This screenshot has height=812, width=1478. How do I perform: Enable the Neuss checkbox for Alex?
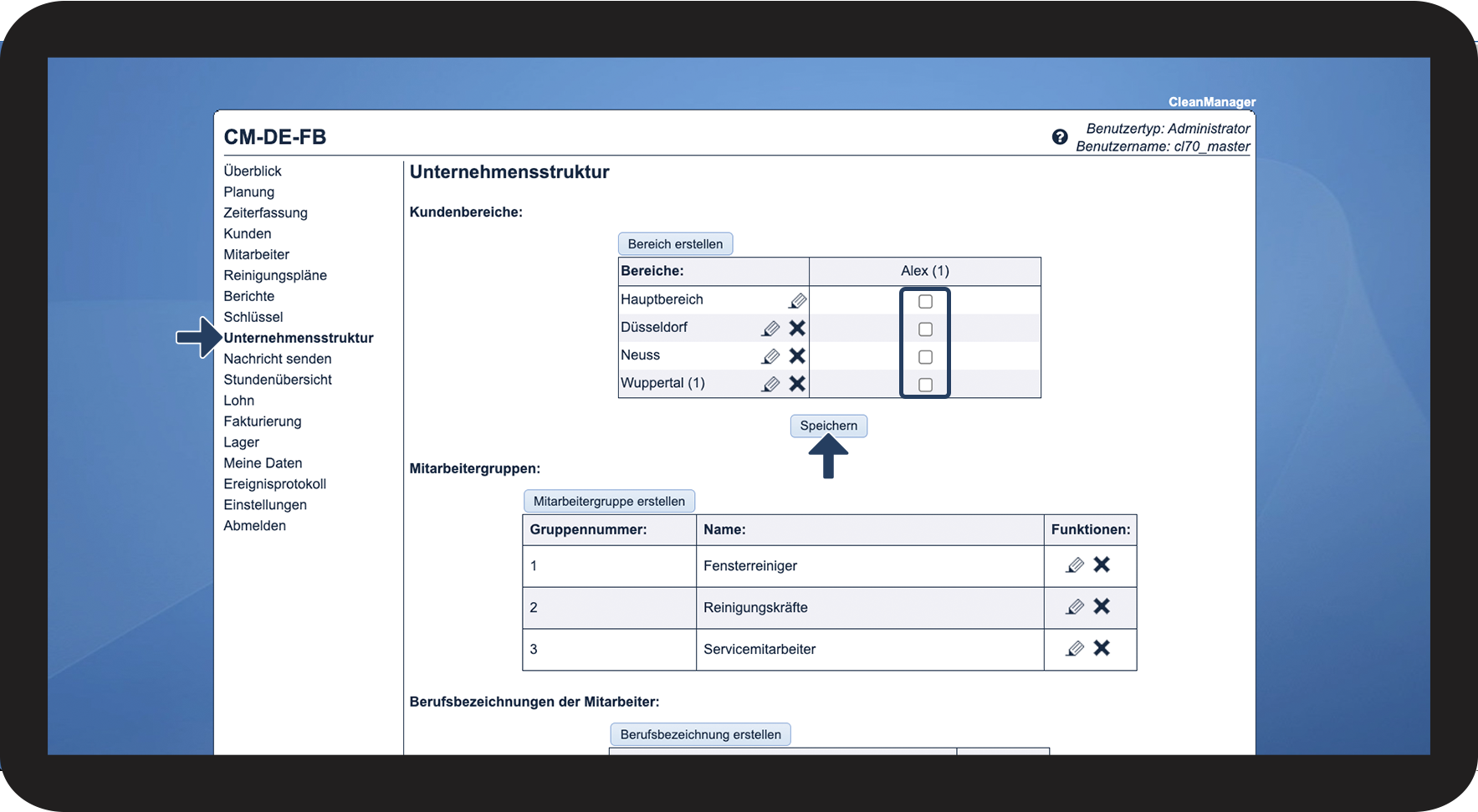coord(925,357)
